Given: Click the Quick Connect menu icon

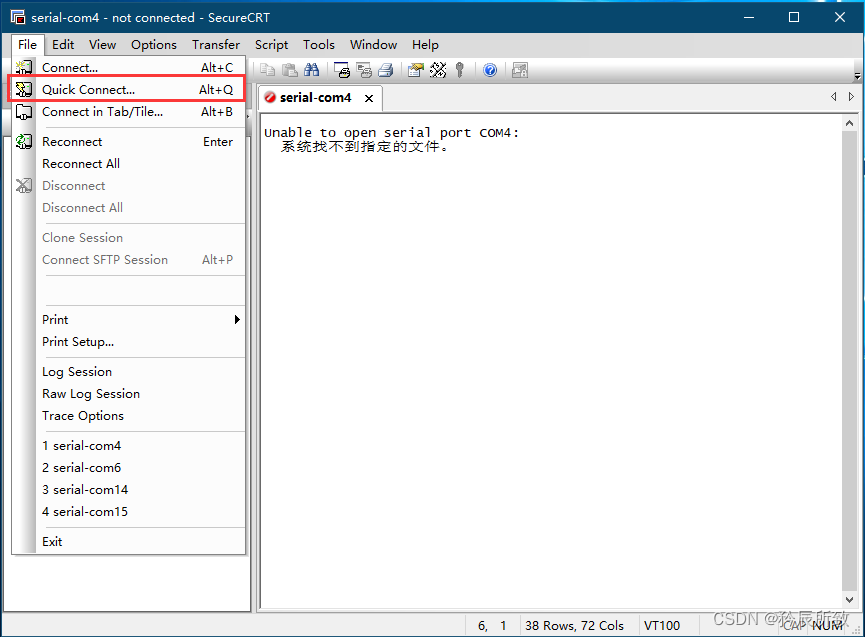Looking at the screenshot, I should pos(24,89).
